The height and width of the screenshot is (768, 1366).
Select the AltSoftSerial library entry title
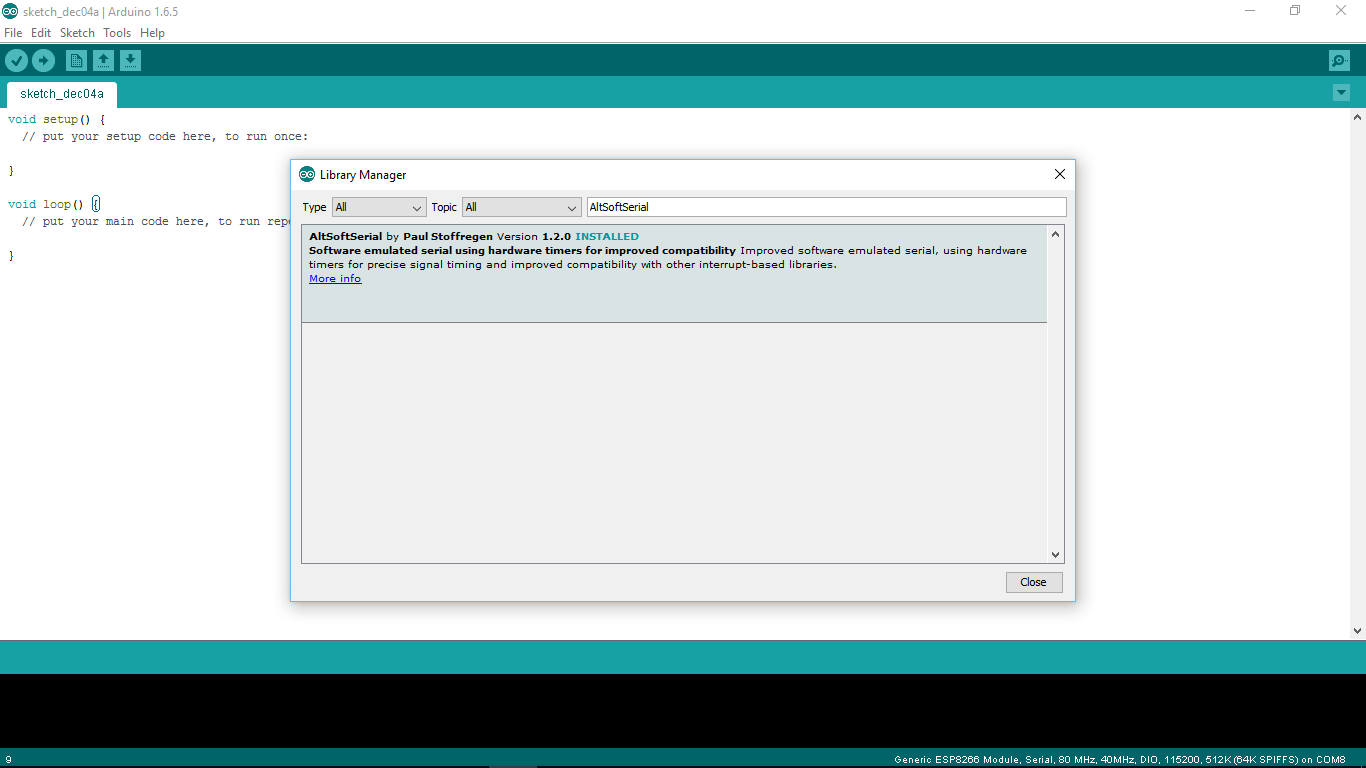pyautogui.click(x=346, y=237)
